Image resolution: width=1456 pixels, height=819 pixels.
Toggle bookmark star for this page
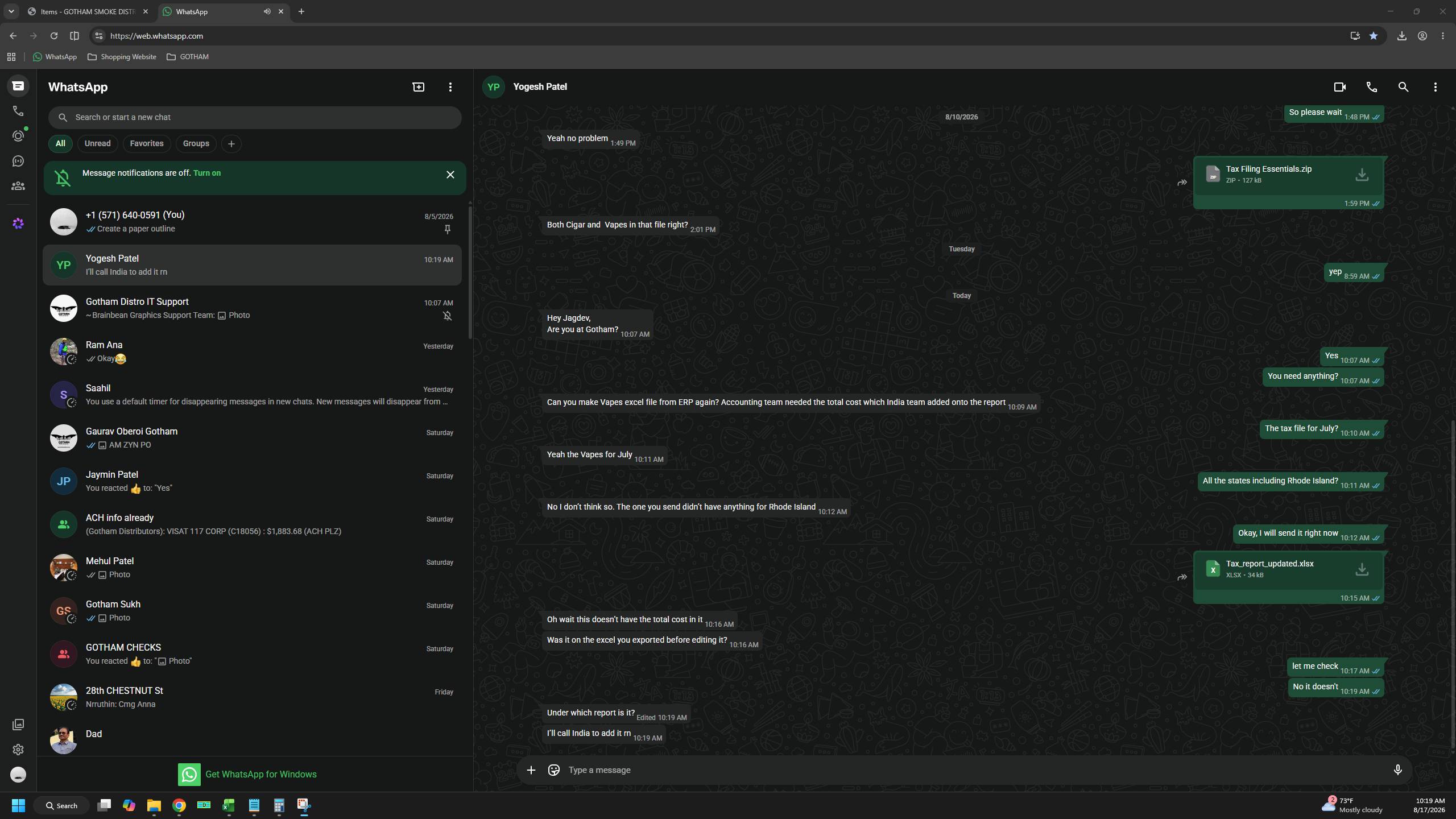pyautogui.click(x=1374, y=36)
